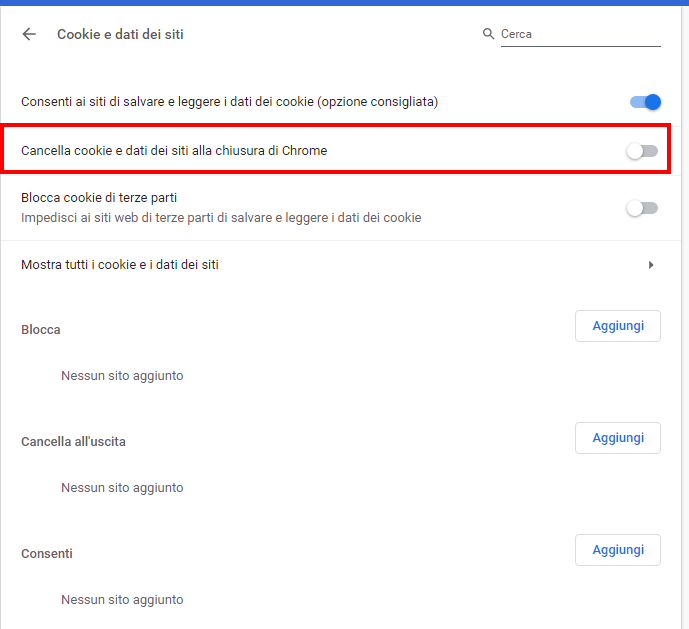
Task: Click the Consenti section heading
Action: (x=47, y=553)
